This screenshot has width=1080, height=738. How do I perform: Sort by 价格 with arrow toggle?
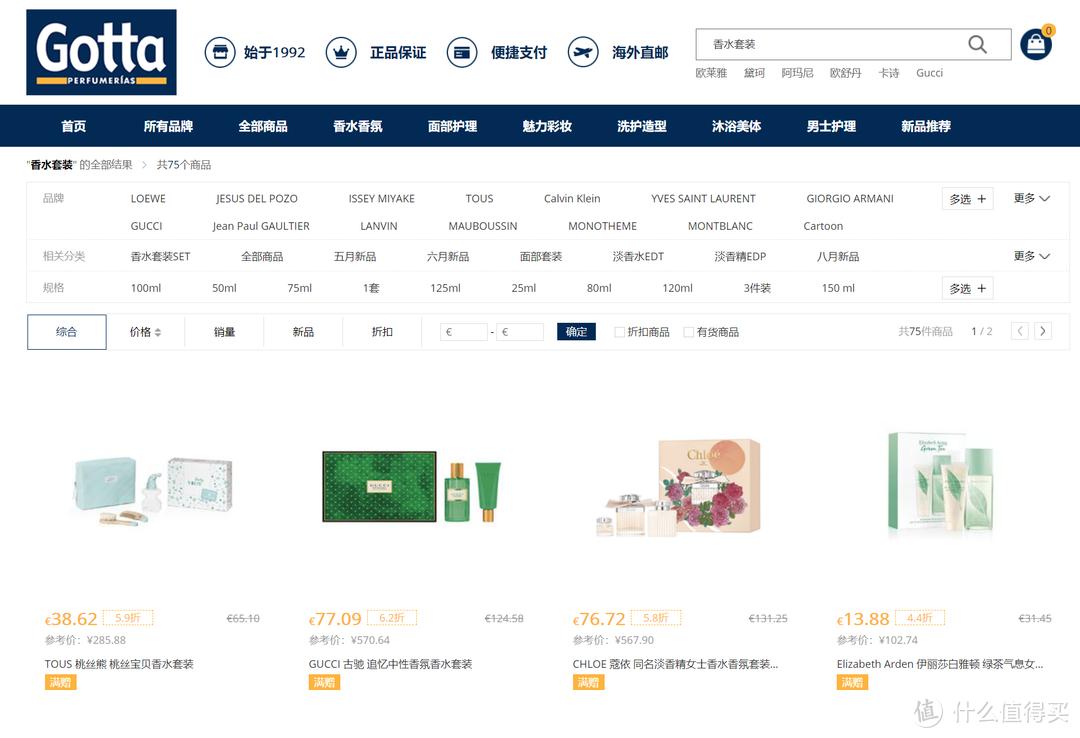[x=145, y=332]
